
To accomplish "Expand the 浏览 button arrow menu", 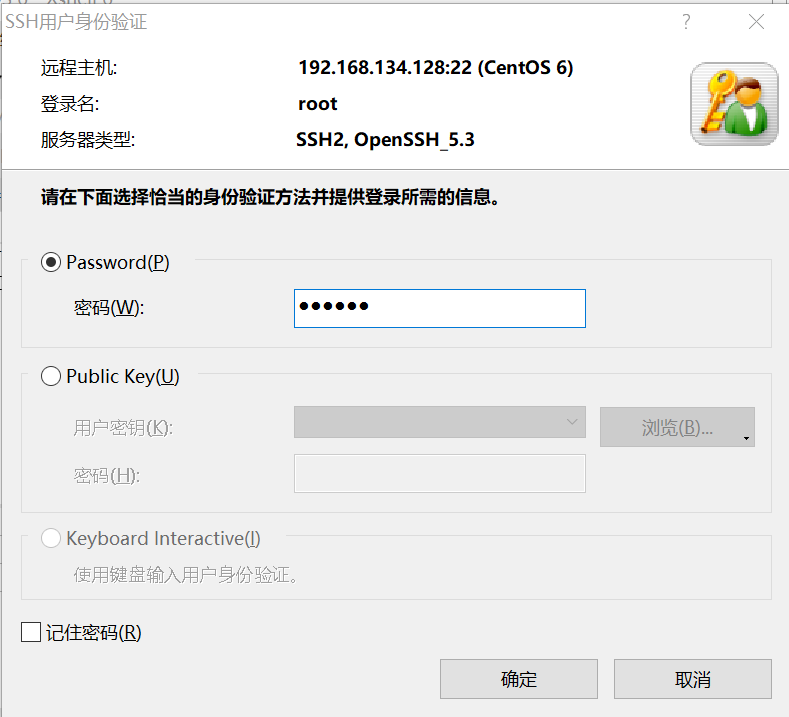I will tap(746, 438).
